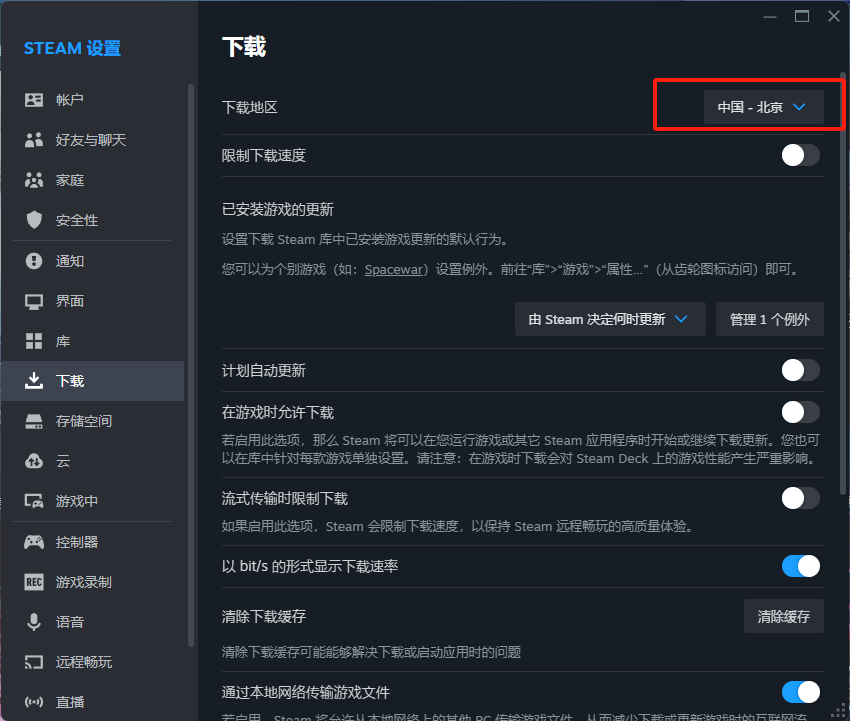
Task: Open the 由 Steam 决定何时更新 dropdown
Action: click(610, 319)
